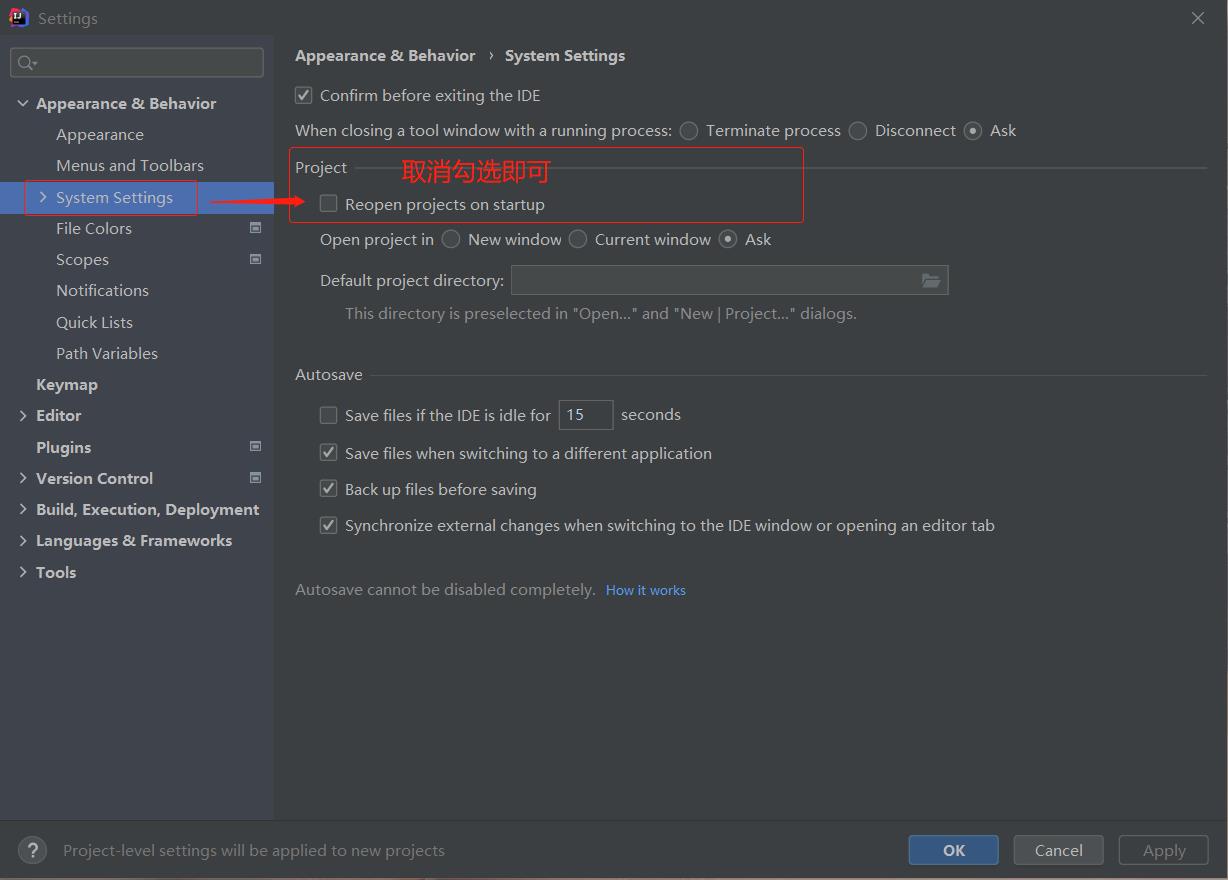Open folder browser for default project directory
Image resolution: width=1228 pixels, height=880 pixels.
[931, 280]
